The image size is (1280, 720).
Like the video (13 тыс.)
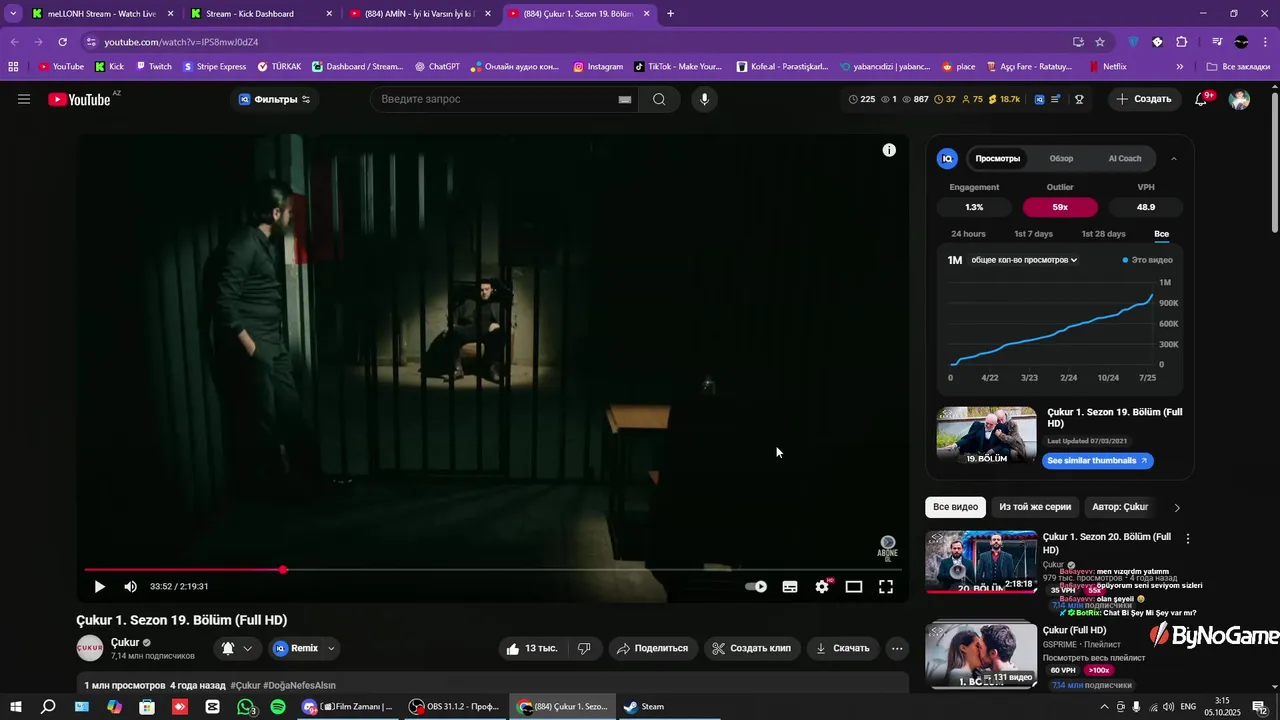tap(532, 648)
